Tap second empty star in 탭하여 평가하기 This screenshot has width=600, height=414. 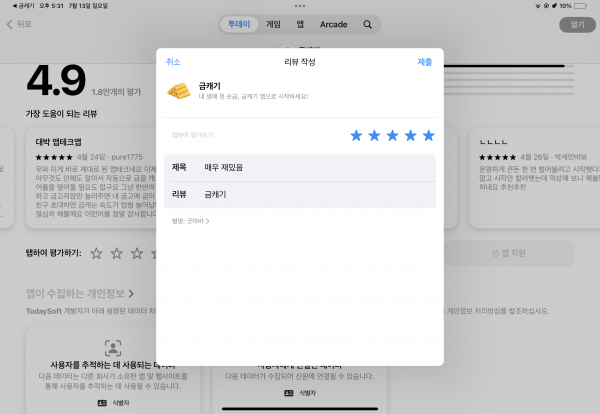(117, 253)
